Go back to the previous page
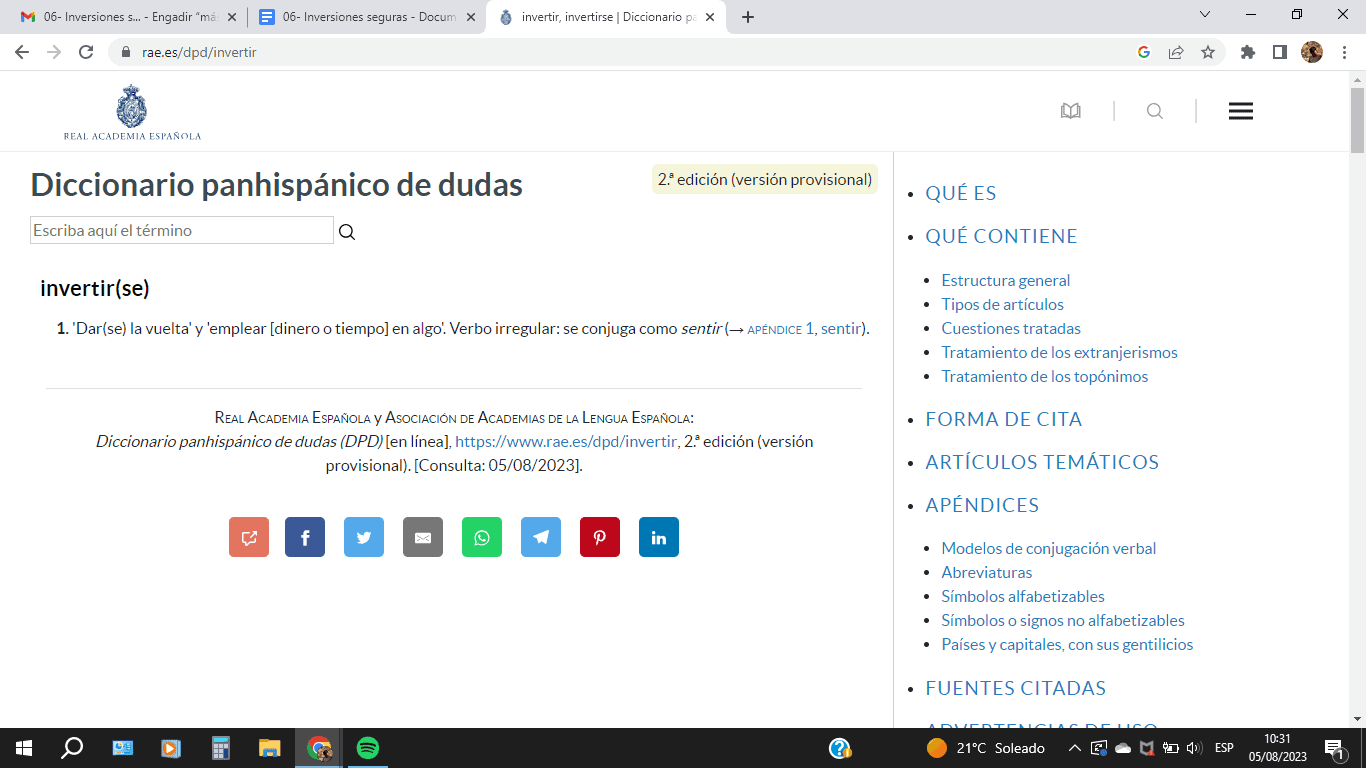1366x768 pixels. (22, 52)
